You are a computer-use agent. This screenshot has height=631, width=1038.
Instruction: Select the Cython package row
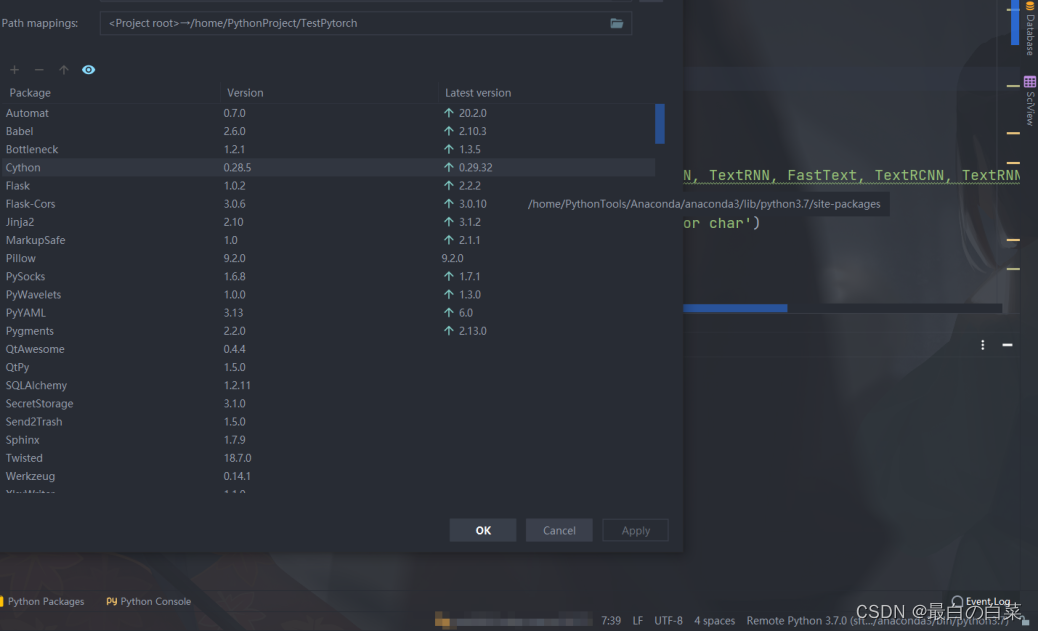coord(328,168)
